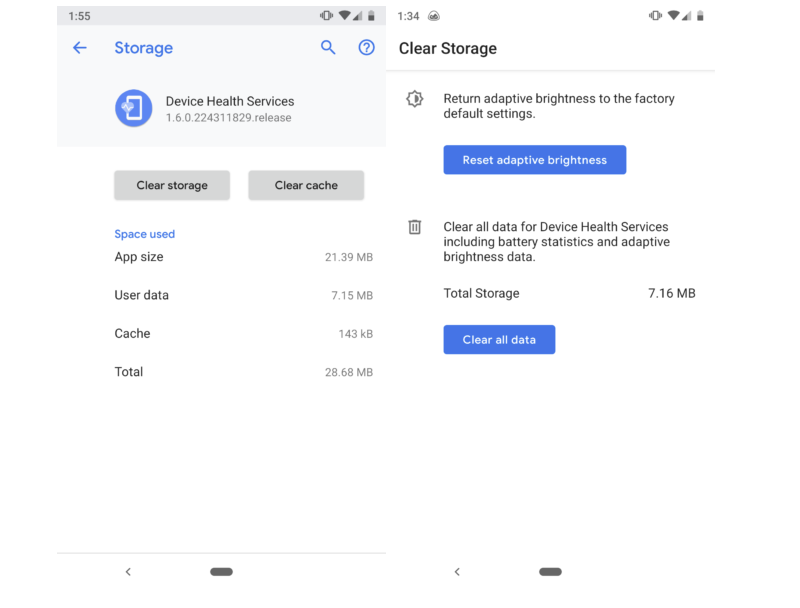Select the Total label

point(129,372)
